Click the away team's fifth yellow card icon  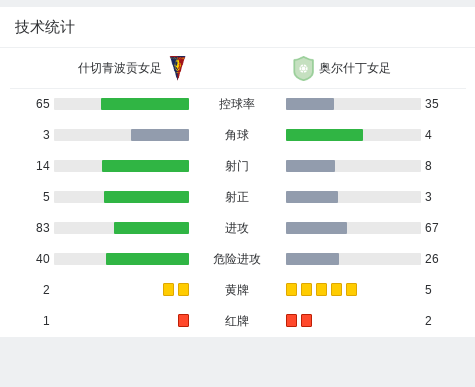351,289
